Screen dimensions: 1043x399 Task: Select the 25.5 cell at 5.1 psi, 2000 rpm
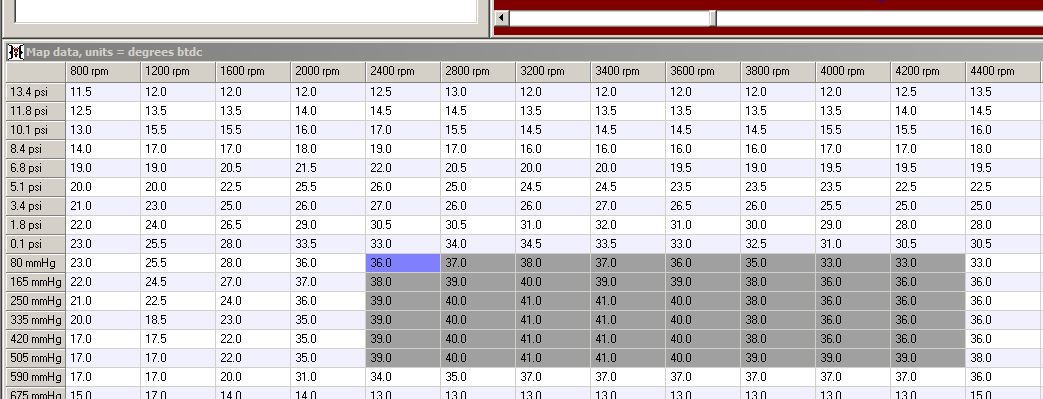328,187
